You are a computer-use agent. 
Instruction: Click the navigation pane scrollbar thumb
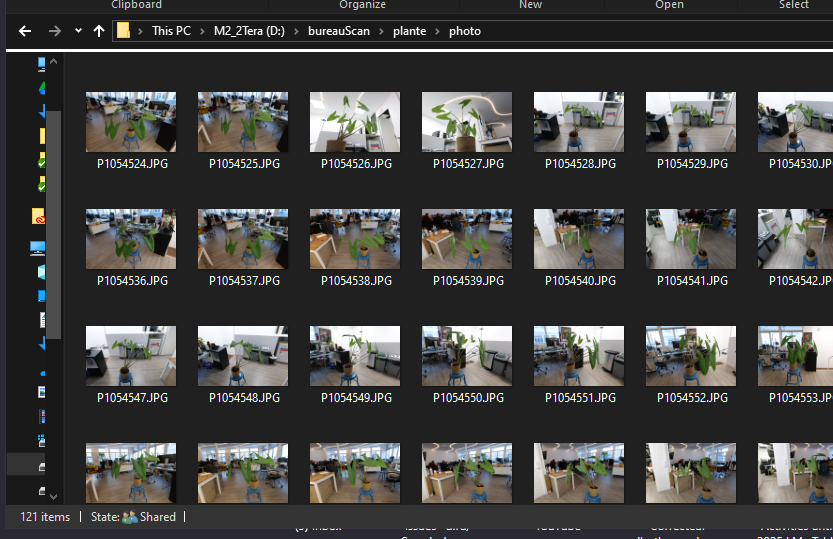coord(53,225)
